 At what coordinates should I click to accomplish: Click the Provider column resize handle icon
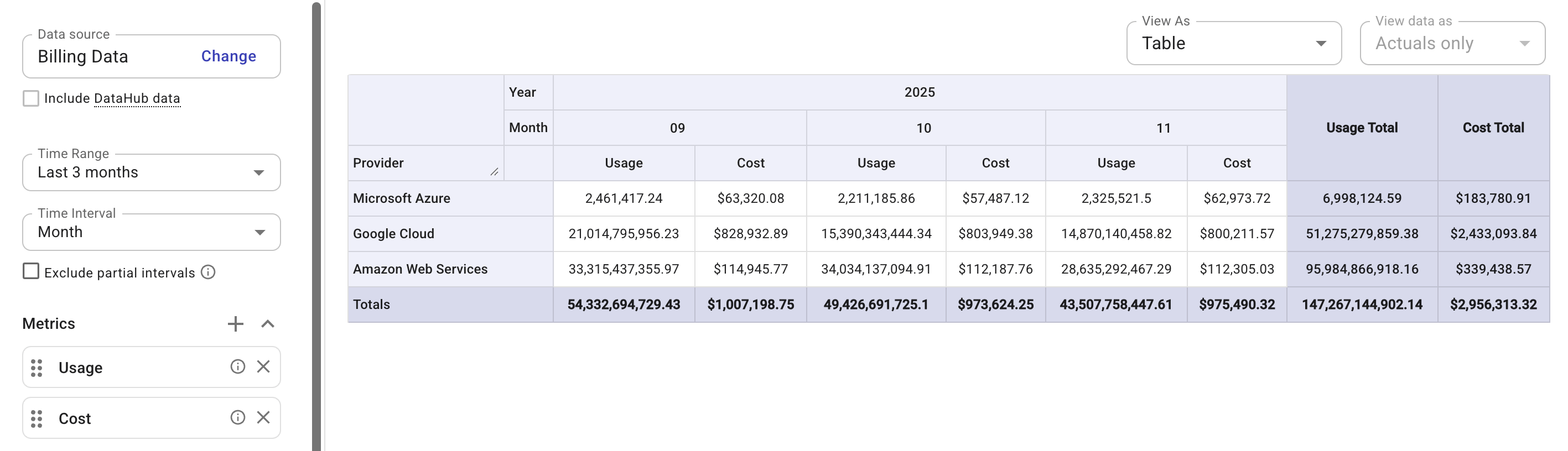494,172
